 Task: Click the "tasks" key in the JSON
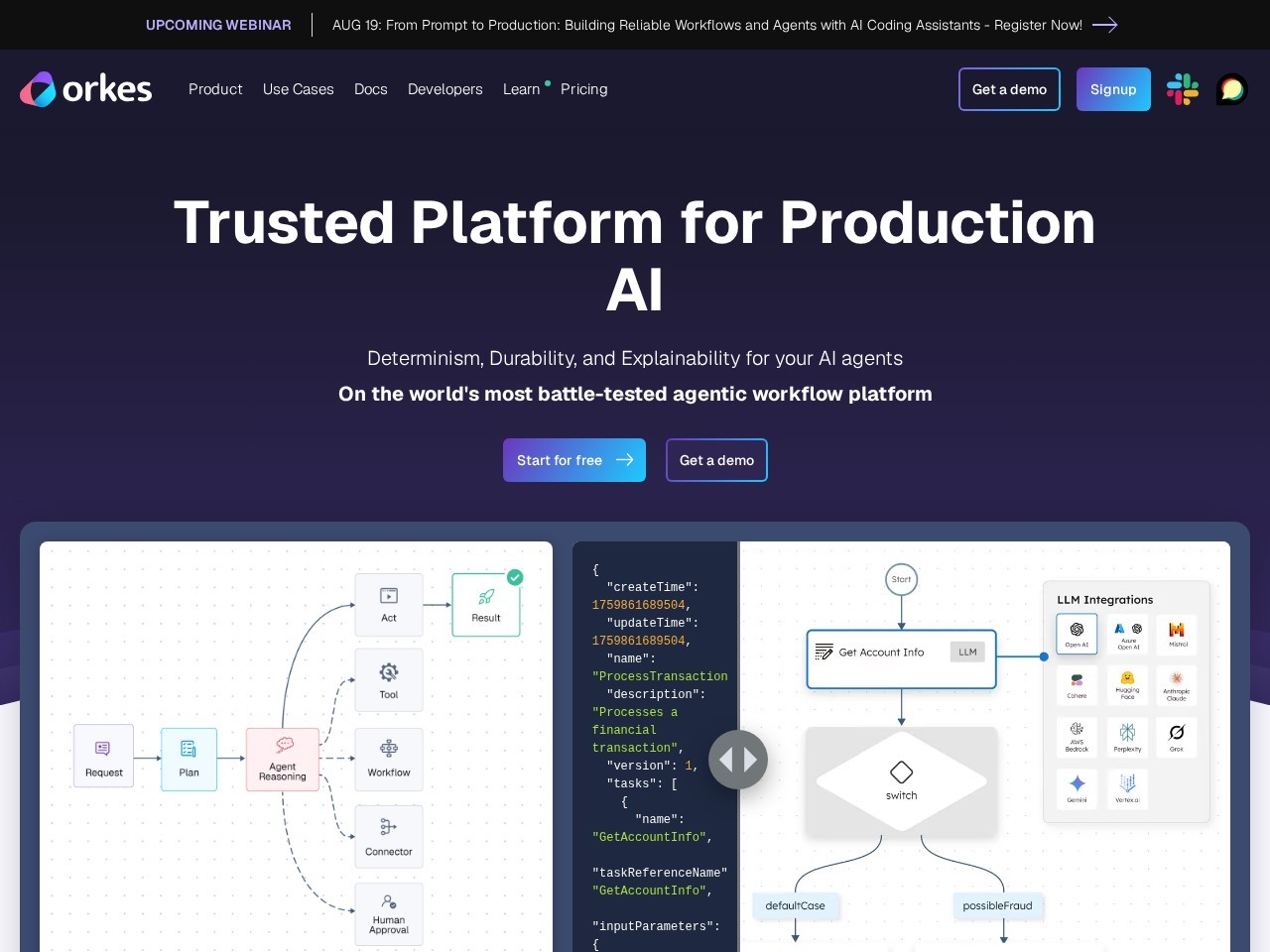(x=642, y=783)
